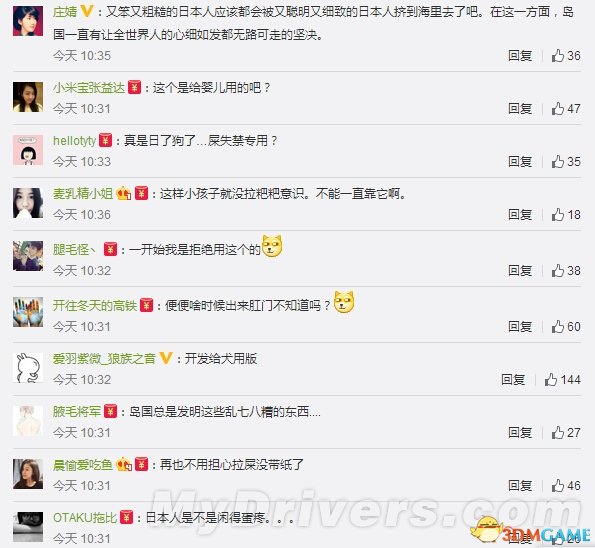595x548 pixels.
Task: Click the rabbit avatar of 爱羽紫微_狼族之音
Action: 28,368
